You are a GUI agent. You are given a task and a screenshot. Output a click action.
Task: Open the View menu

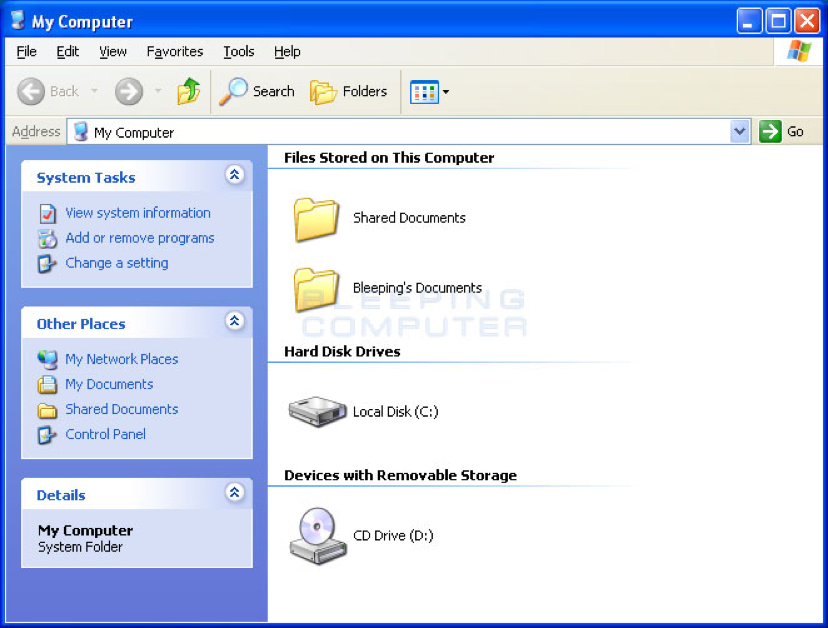[x=112, y=51]
